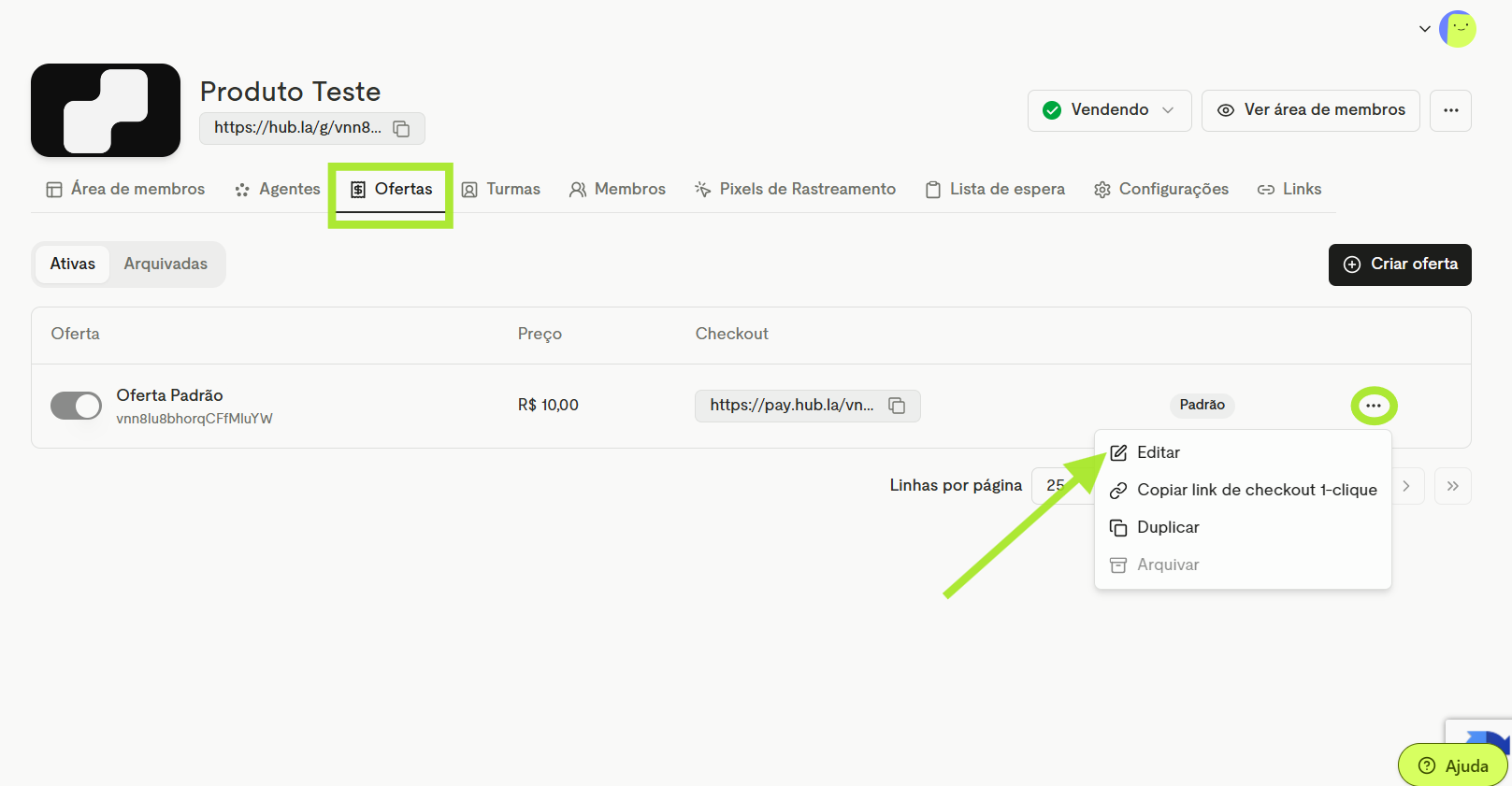Screen dimensions: 1512x786
Task: Open the product options three-dot button
Action: click(x=1450, y=110)
